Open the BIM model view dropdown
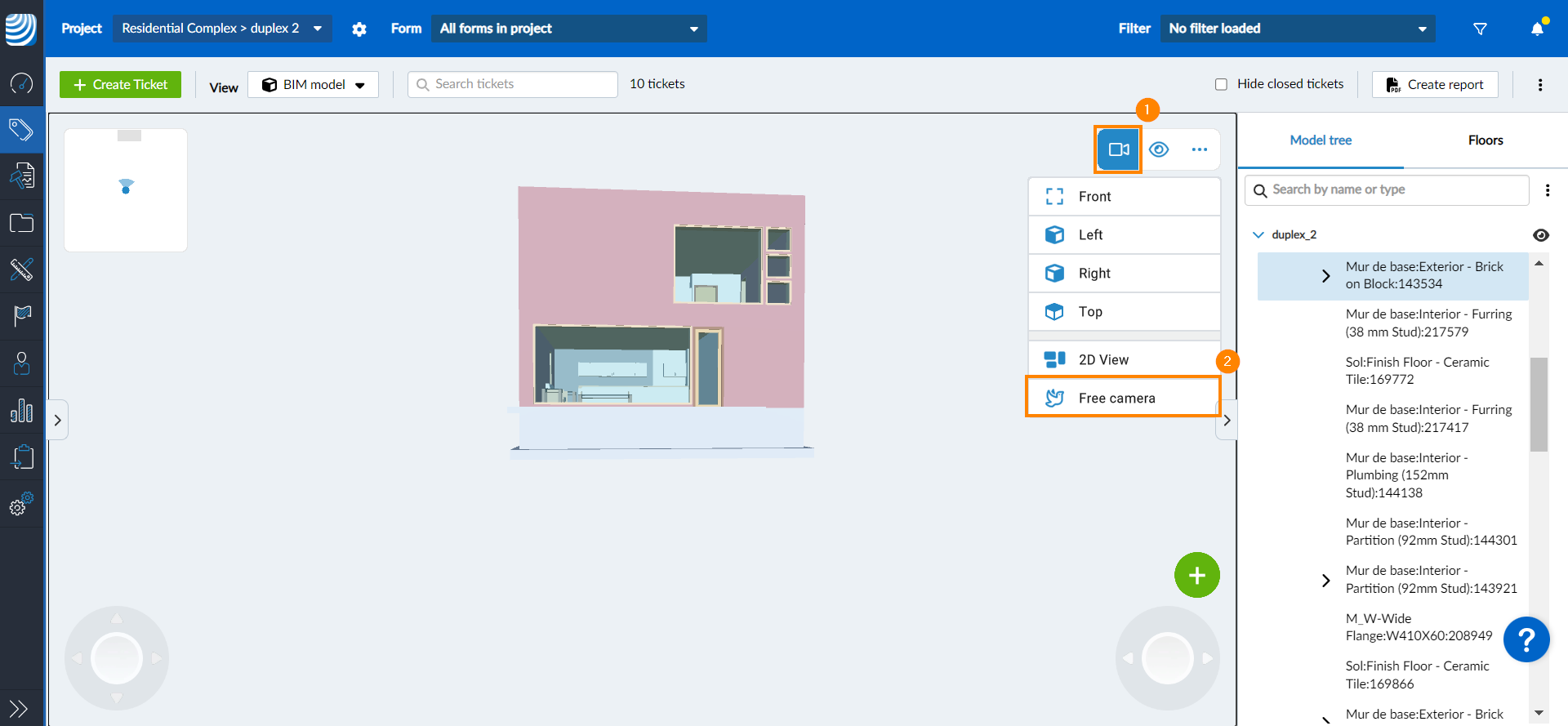Image resolution: width=1568 pixels, height=726 pixels. 314,85
